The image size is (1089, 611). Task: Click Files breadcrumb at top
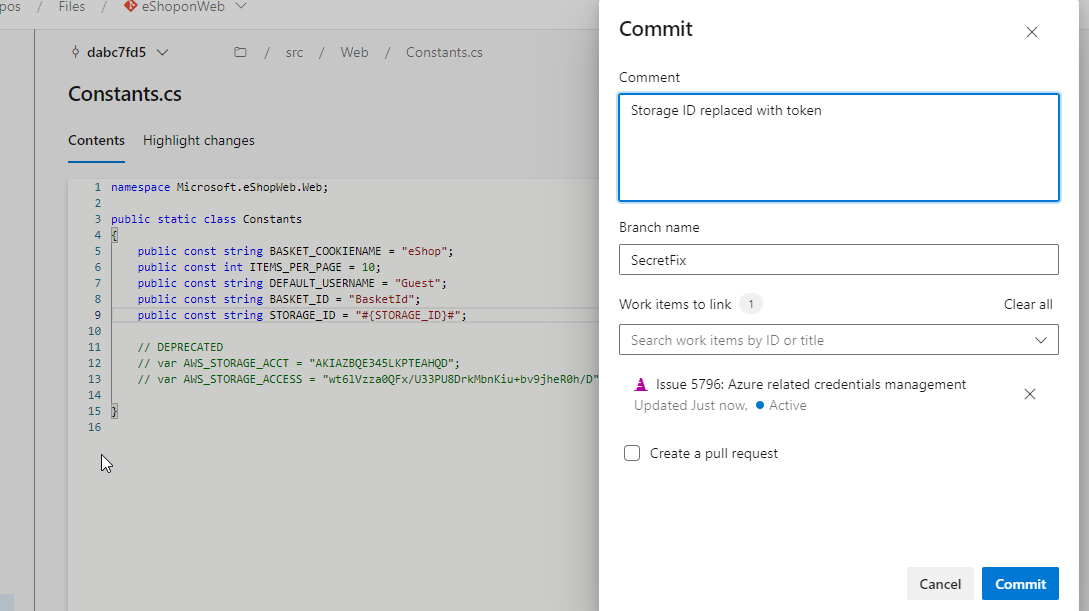pyautogui.click(x=72, y=7)
